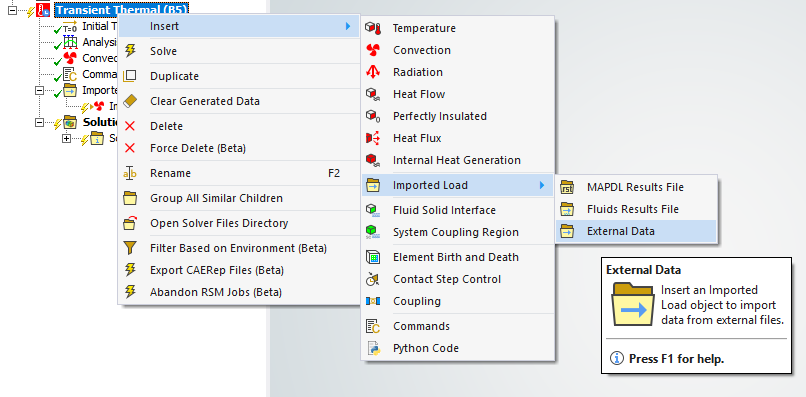Select the Transient Thermal (B5) tree item

[x=120, y=10]
